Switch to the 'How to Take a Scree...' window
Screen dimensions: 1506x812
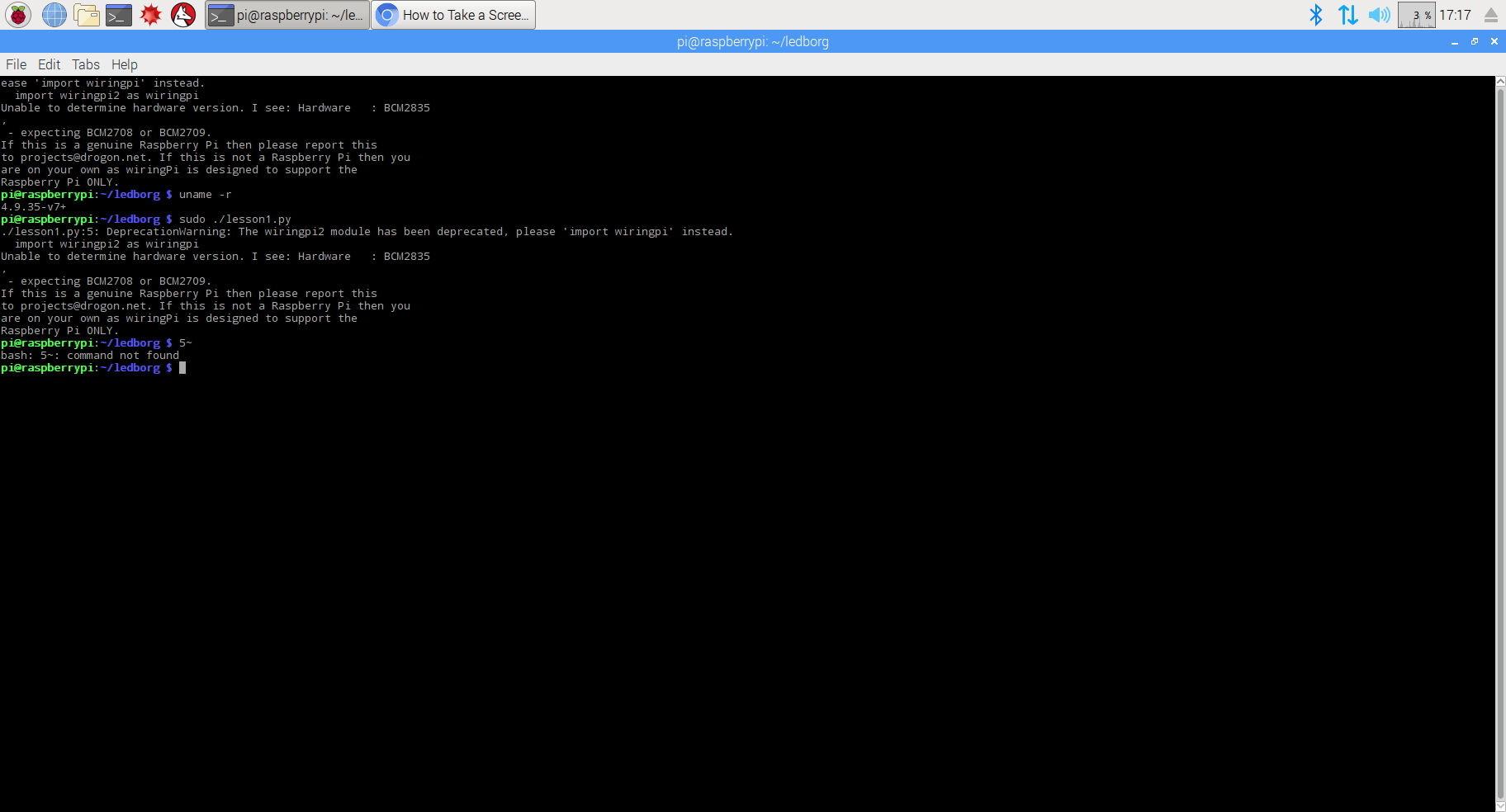[x=453, y=15]
